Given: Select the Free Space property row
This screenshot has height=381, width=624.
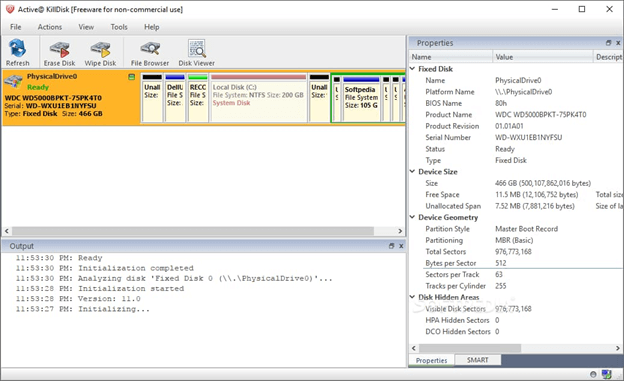Looking at the screenshot, I should pos(516,195).
